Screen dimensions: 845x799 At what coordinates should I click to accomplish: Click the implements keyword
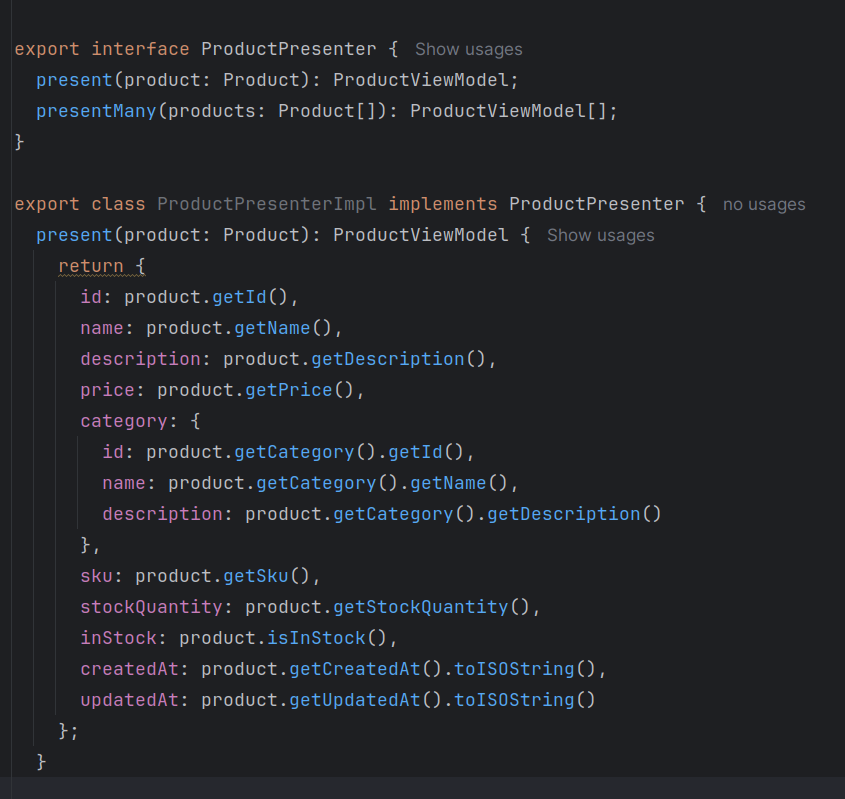pyautogui.click(x=443, y=203)
